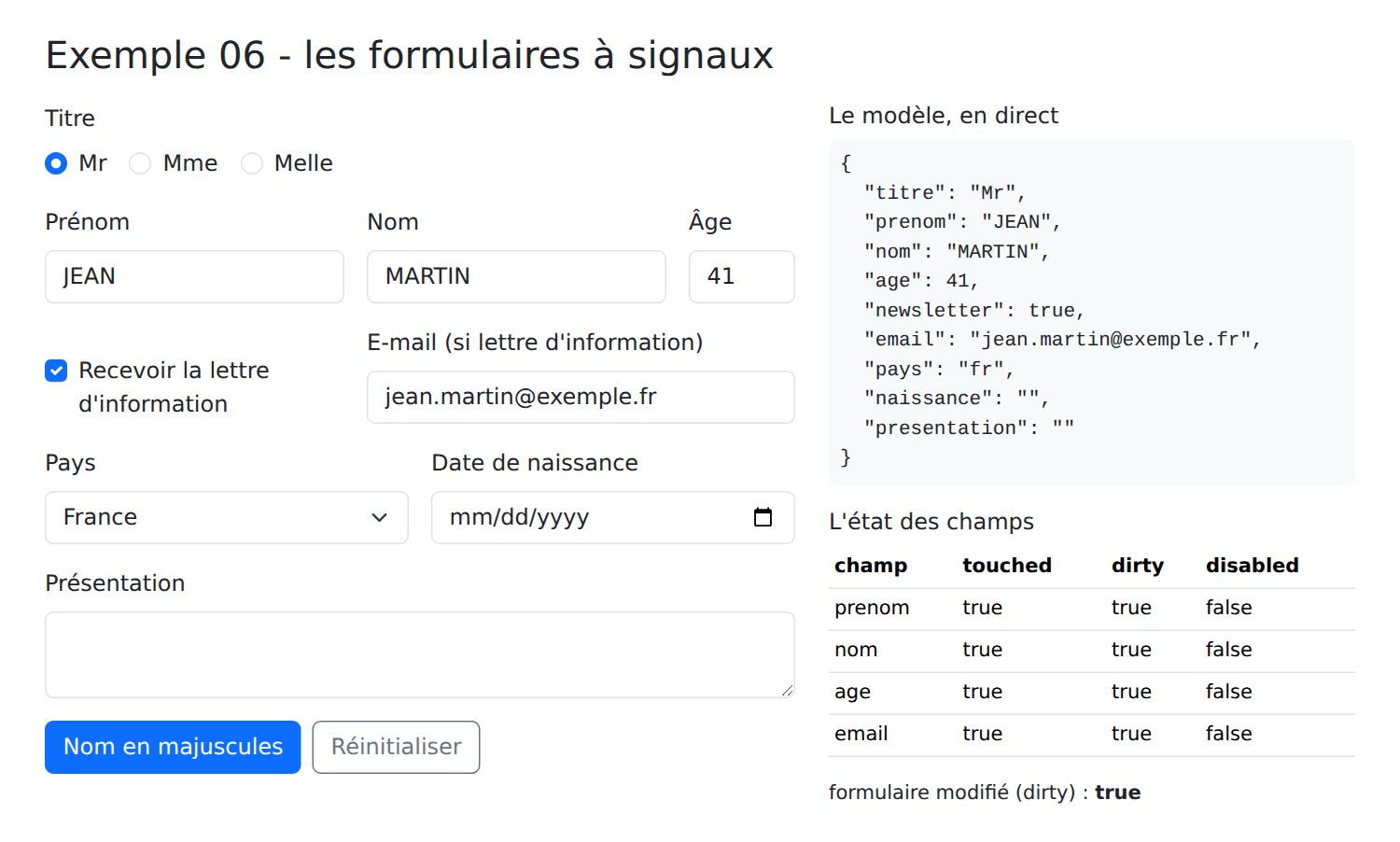Click the Titre label text

(x=70, y=119)
